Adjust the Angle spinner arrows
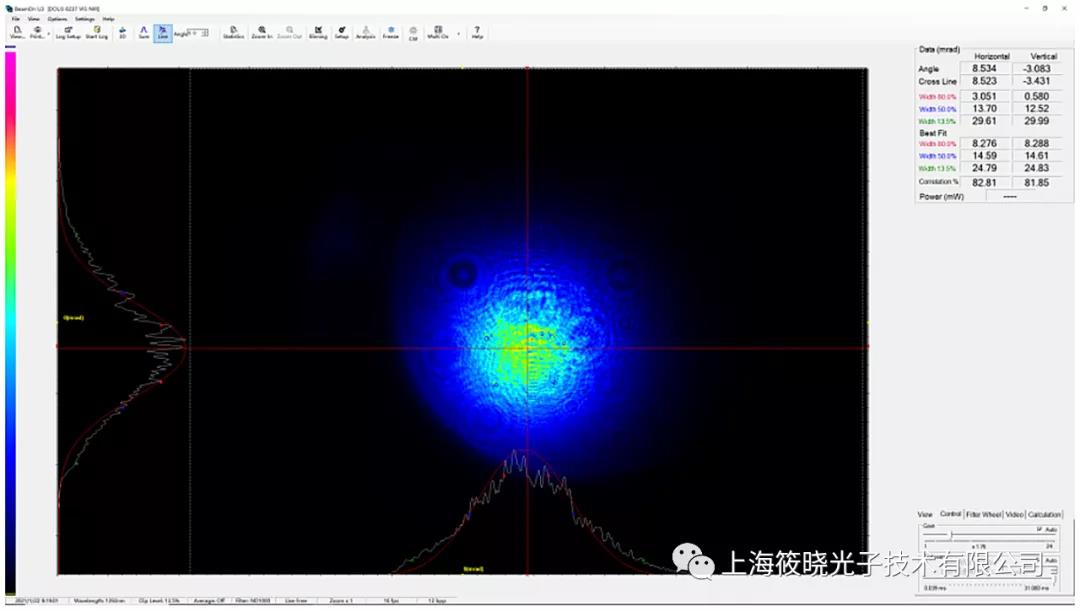The width and height of the screenshot is (1080, 612). click(206, 32)
